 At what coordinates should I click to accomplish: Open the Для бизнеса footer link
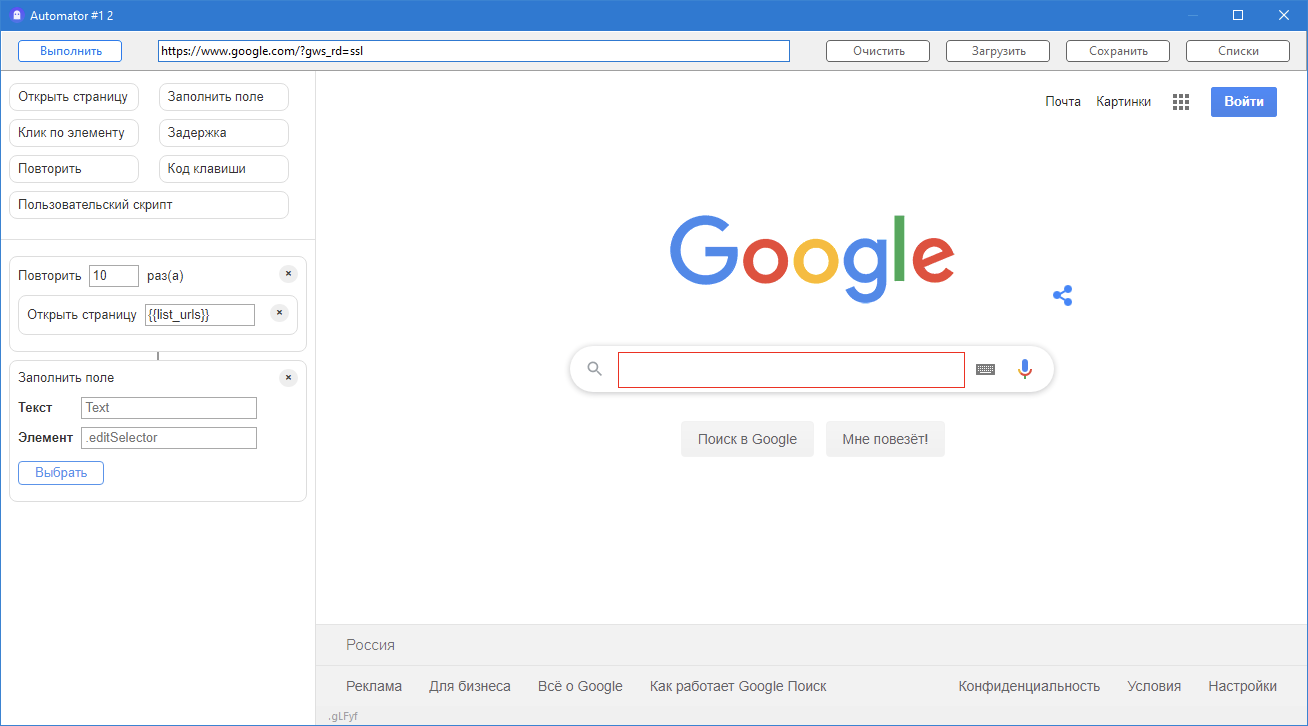click(470, 686)
